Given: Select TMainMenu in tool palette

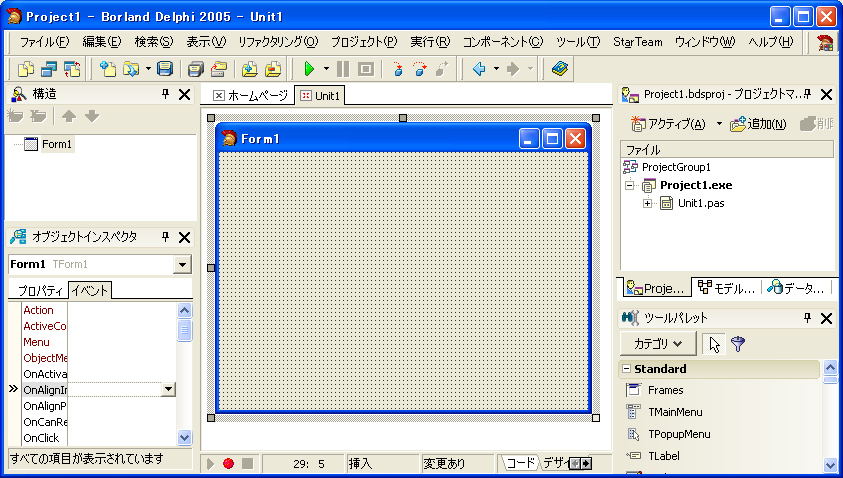Looking at the screenshot, I should coord(675,412).
